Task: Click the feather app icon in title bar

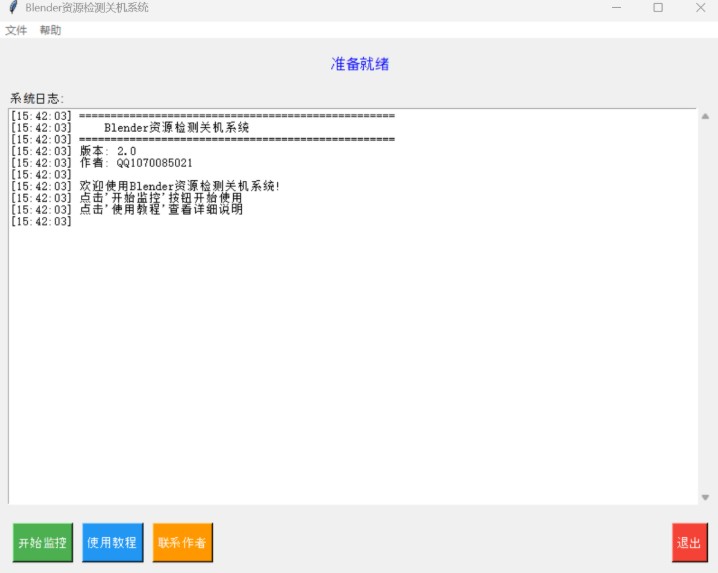Action: pos(13,7)
